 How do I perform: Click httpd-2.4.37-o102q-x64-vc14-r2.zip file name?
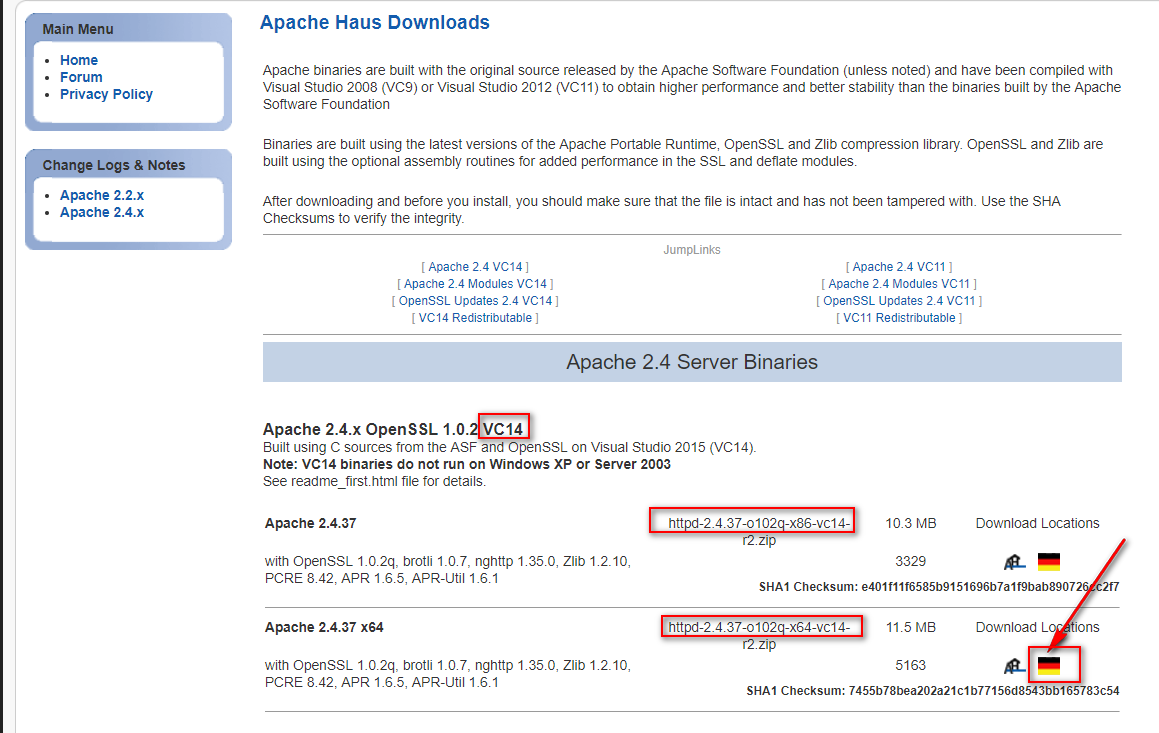(759, 635)
